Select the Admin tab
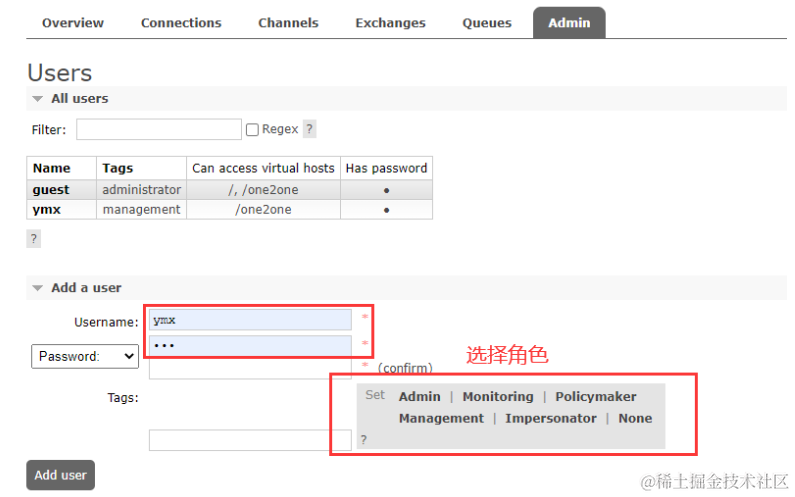Image resolution: width=795 pixels, height=497 pixels. click(569, 23)
